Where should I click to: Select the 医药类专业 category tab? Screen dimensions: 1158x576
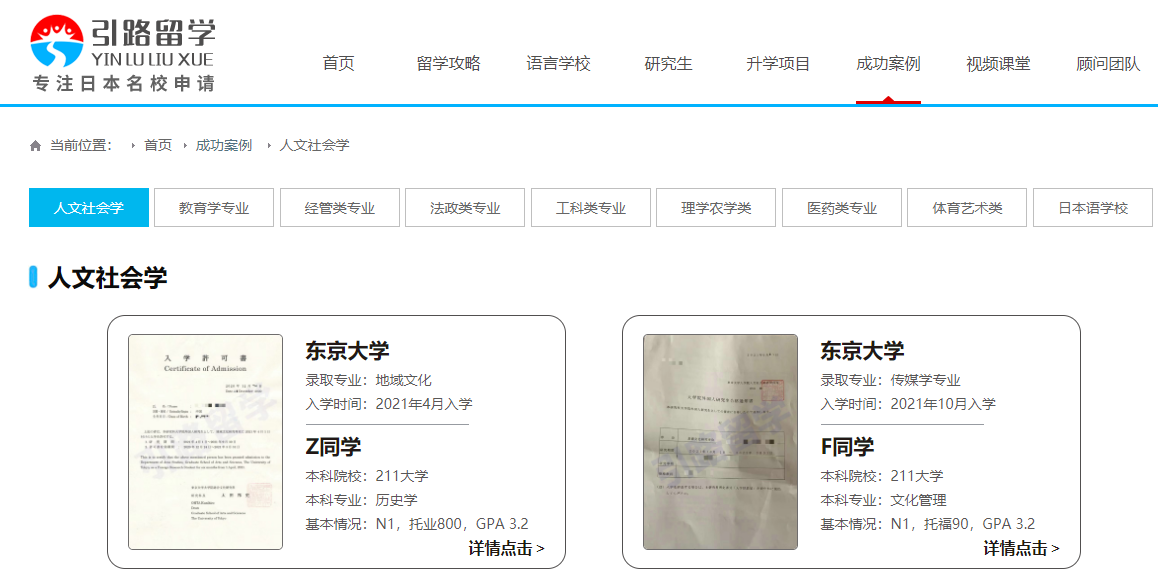click(x=842, y=208)
